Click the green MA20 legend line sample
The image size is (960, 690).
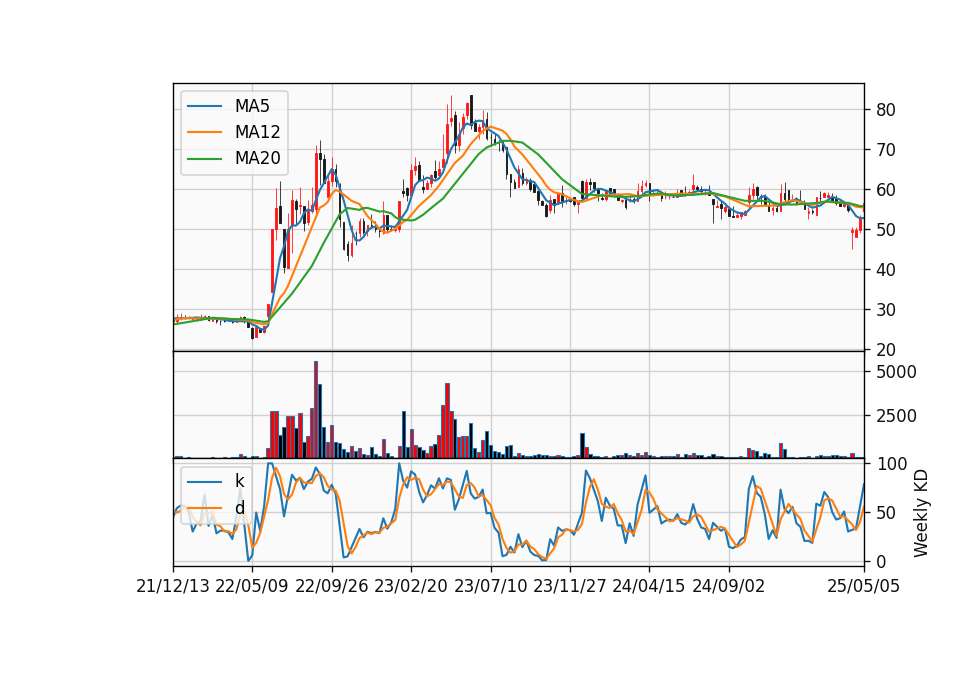click(x=204, y=159)
